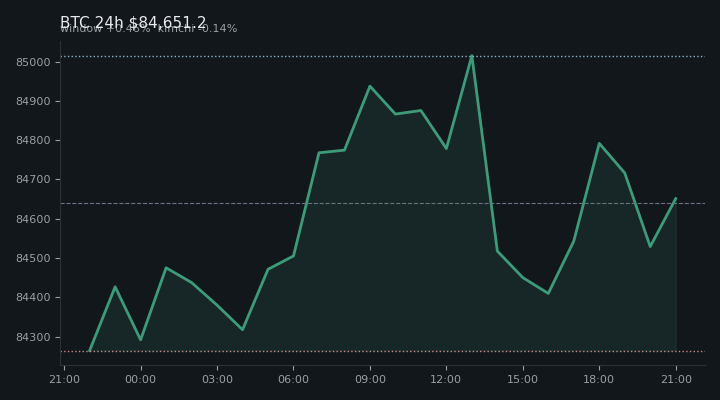Click the 12:00 time axis label
The width and height of the screenshot is (720, 400).
click(446, 379)
